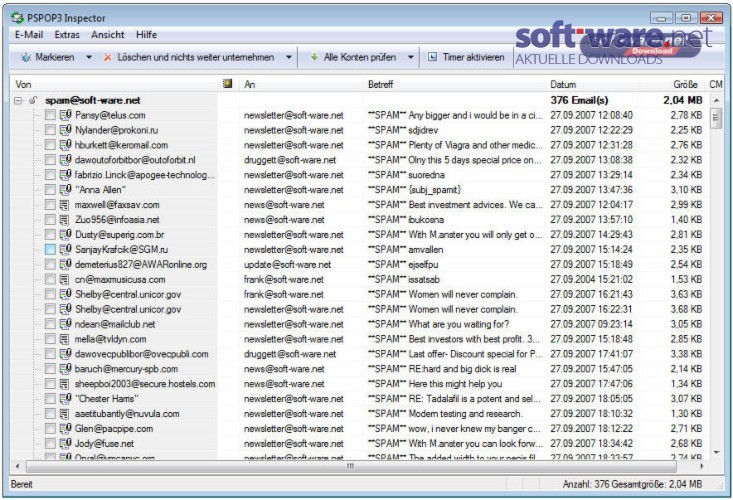
Task: Click the Timer aktivieren clock icon
Action: pyautogui.click(x=432, y=57)
